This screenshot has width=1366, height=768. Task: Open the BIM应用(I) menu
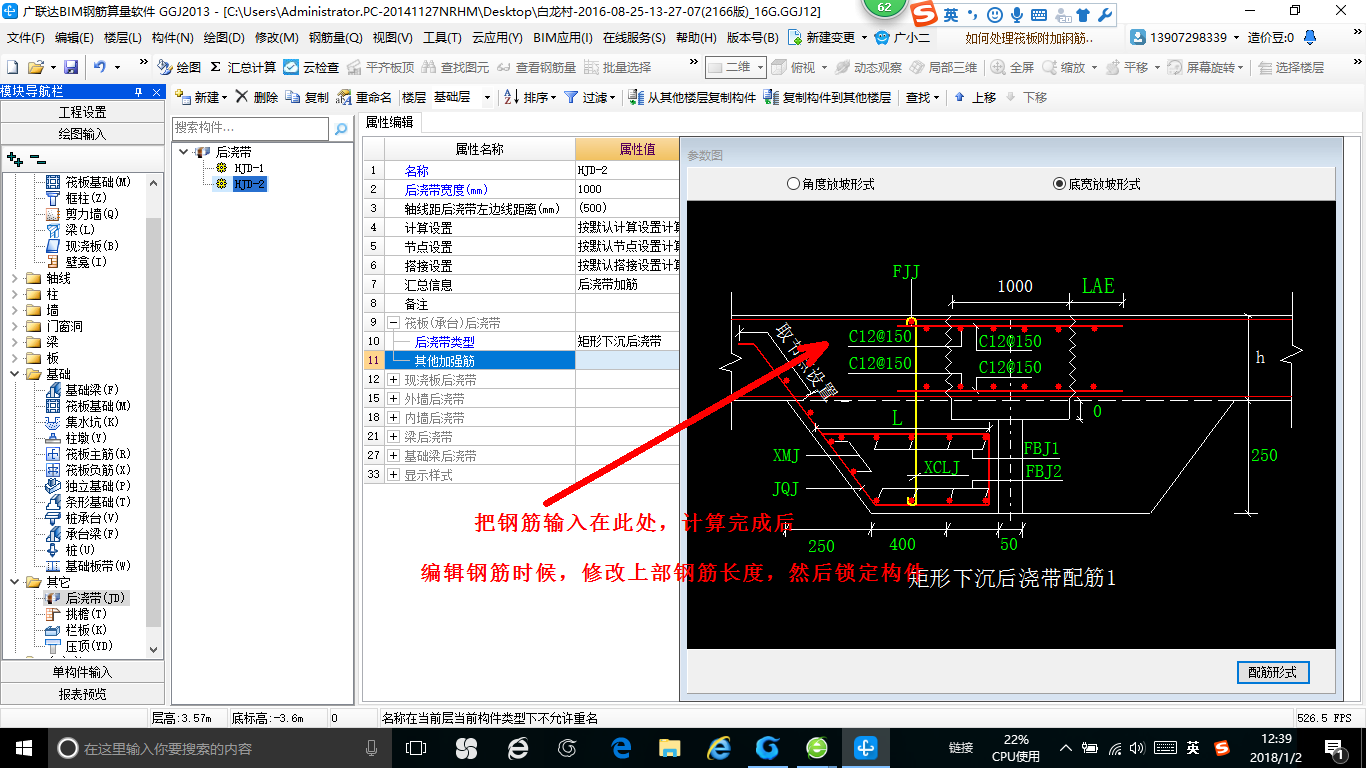[563, 38]
